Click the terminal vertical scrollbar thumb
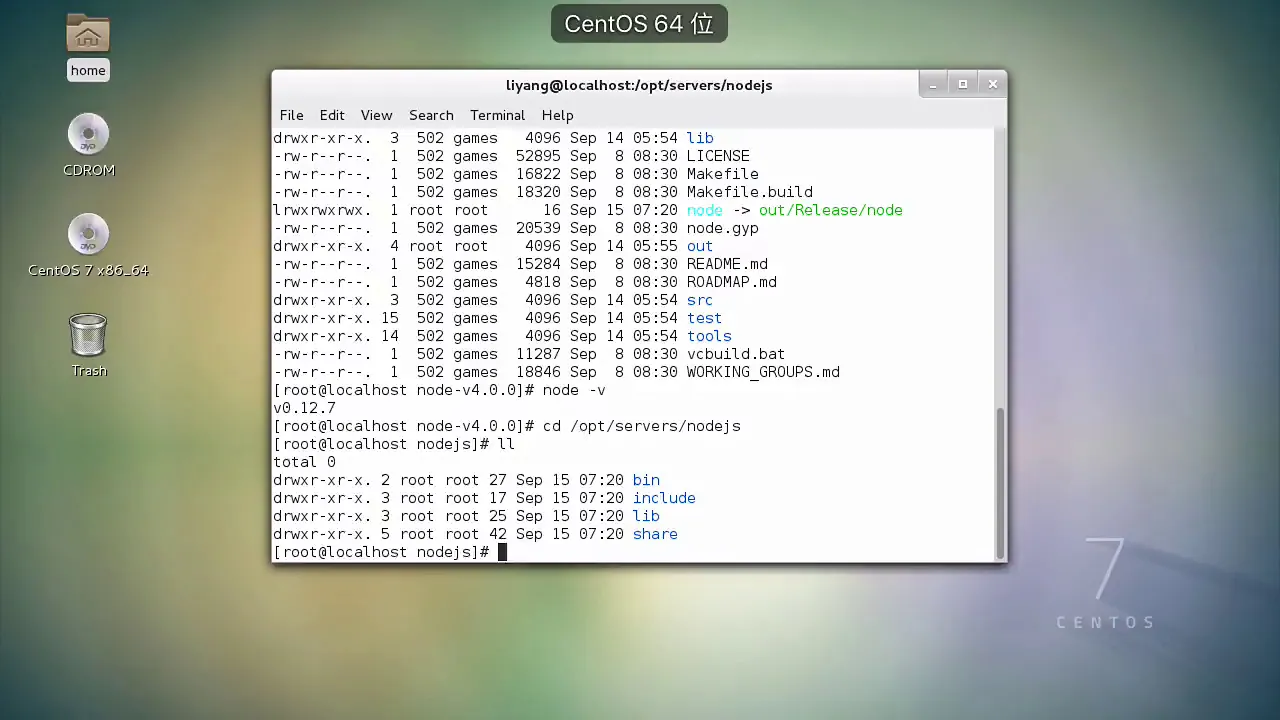 point(1000,482)
